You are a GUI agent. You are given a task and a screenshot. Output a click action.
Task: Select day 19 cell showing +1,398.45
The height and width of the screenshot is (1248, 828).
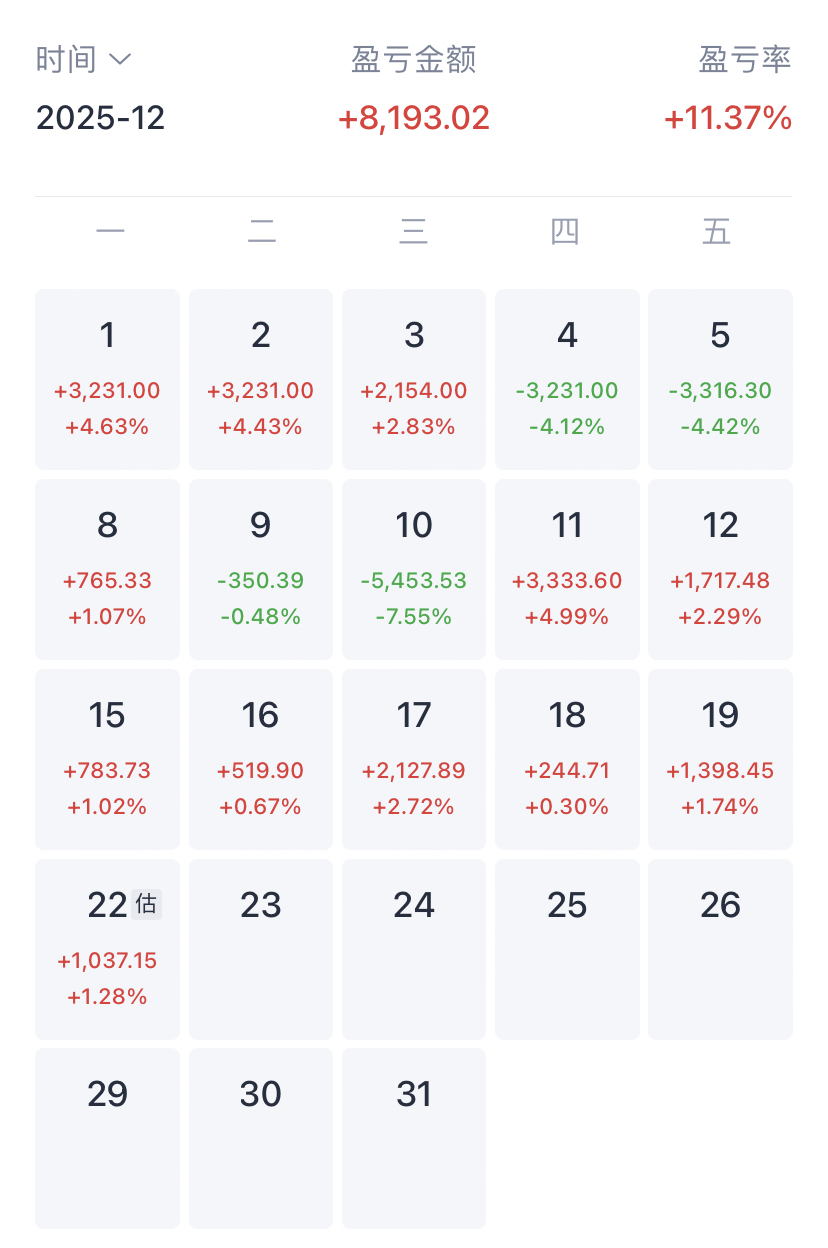(720, 759)
